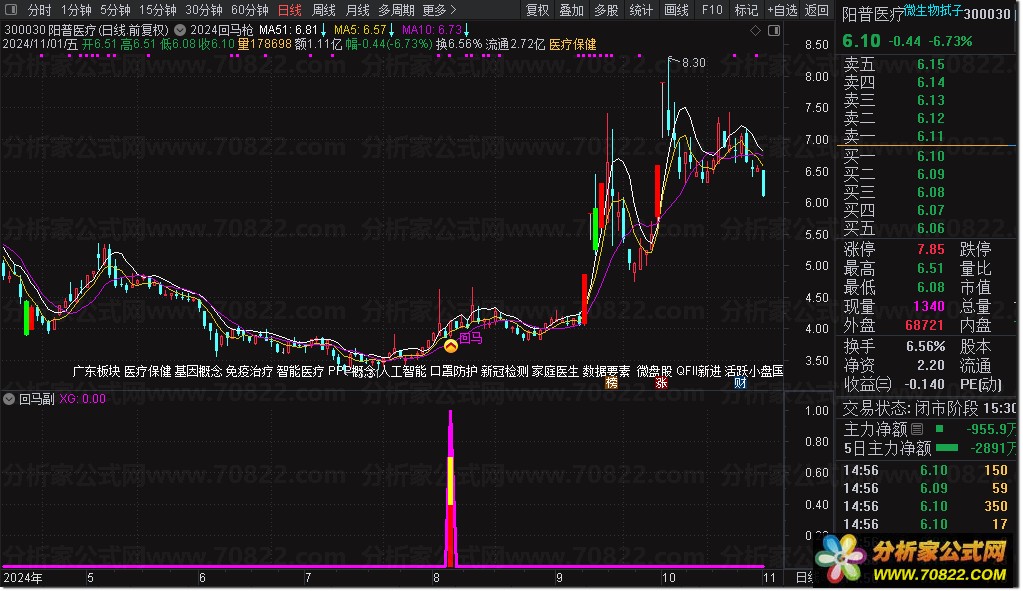Open the detail list icon next to 主力净额
This screenshot has width=1023, height=591.
coord(917,429)
